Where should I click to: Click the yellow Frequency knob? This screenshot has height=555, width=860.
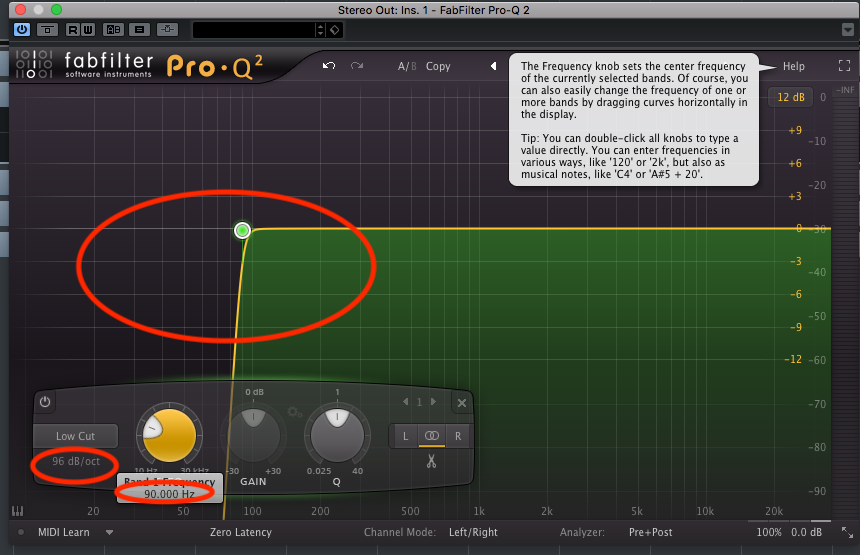[x=169, y=435]
